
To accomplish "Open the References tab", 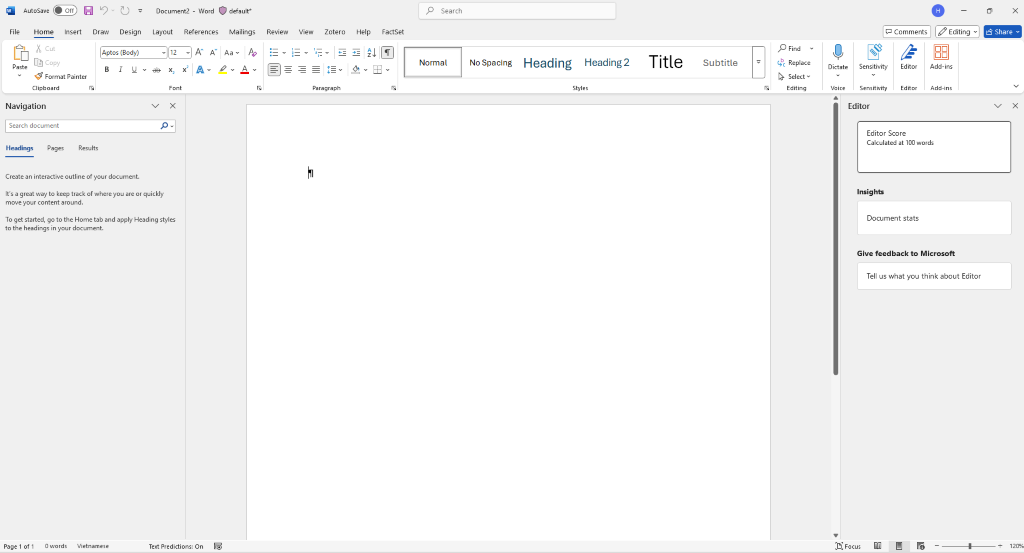I will 201,31.
